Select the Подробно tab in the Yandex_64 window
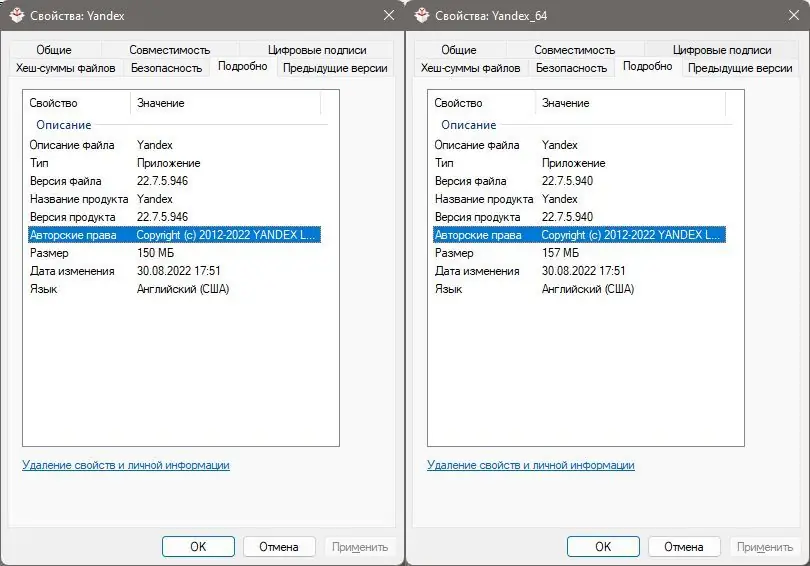810x566 pixels. (647, 66)
